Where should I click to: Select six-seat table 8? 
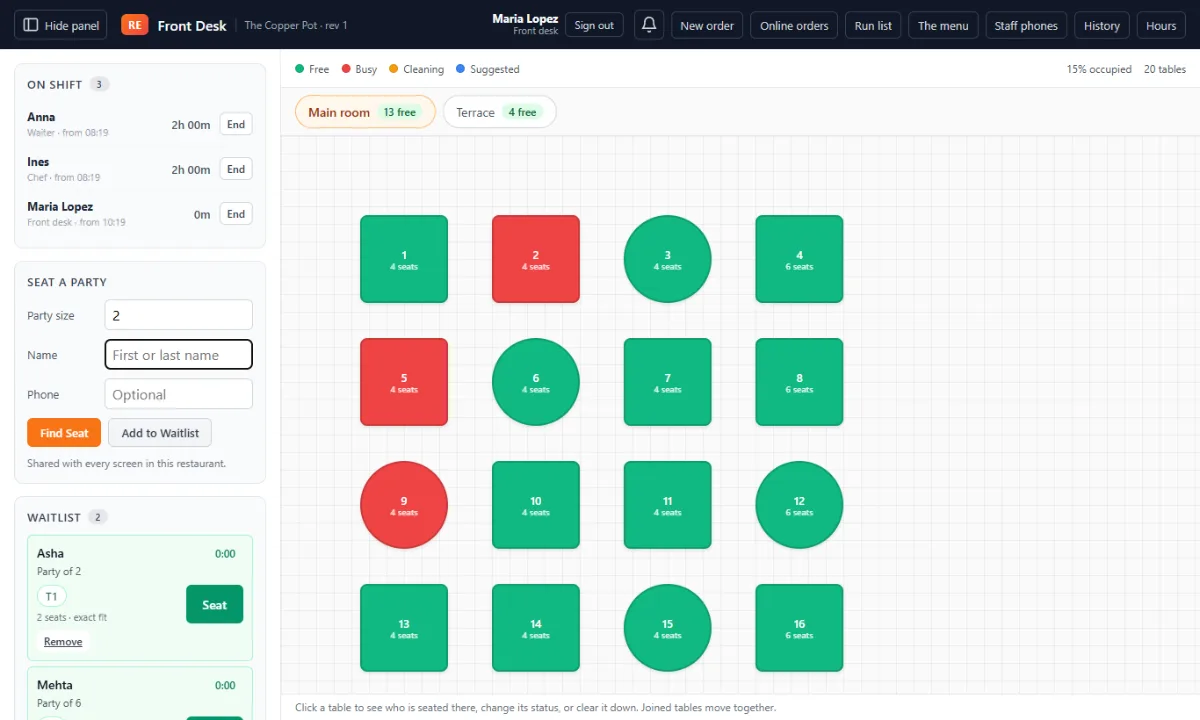(799, 382)
